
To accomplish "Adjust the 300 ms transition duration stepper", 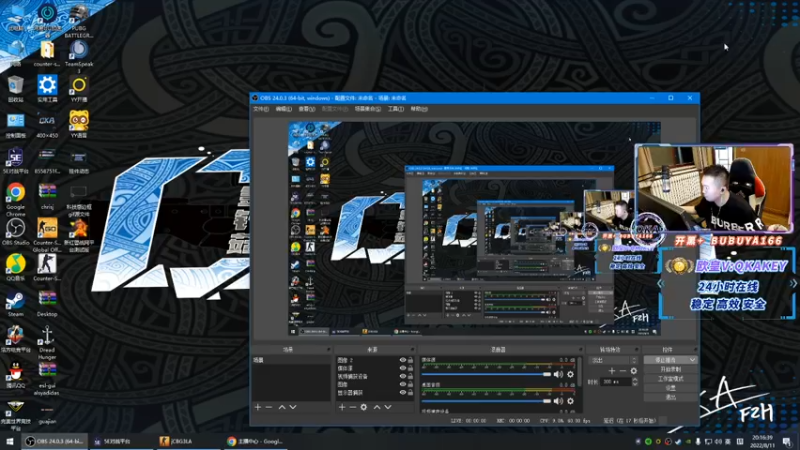I will click(x=635, y=382).
